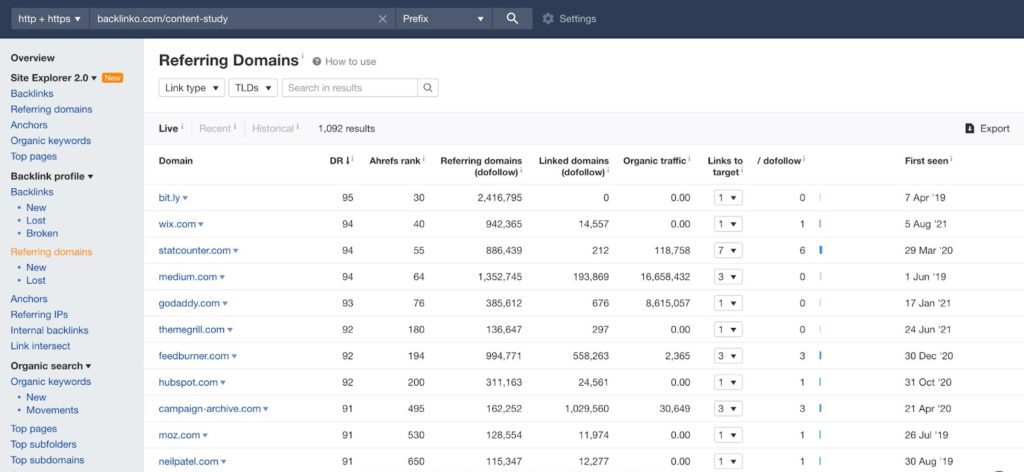Open Link intersect in the sidebar
The height and width of the screenshot is (472, 1024).
(x=40, y=346)
